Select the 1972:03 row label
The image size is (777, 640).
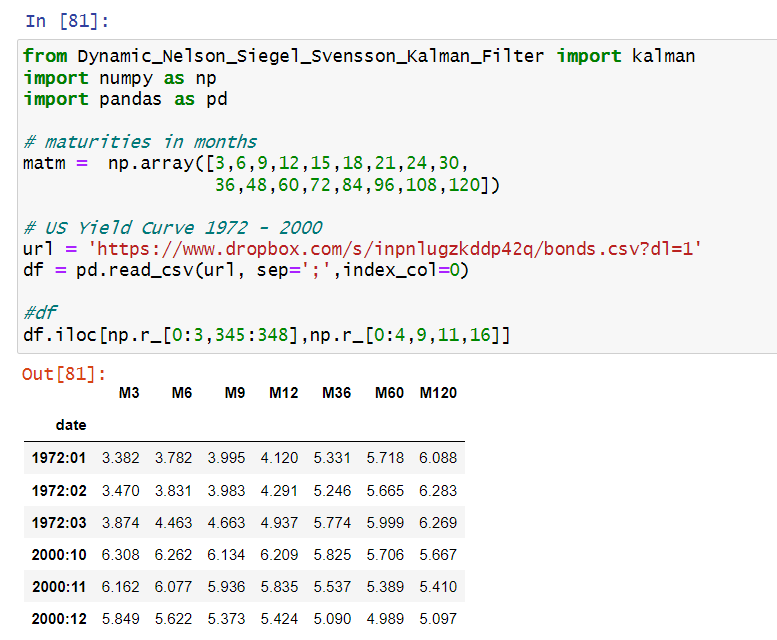[59, 523]
